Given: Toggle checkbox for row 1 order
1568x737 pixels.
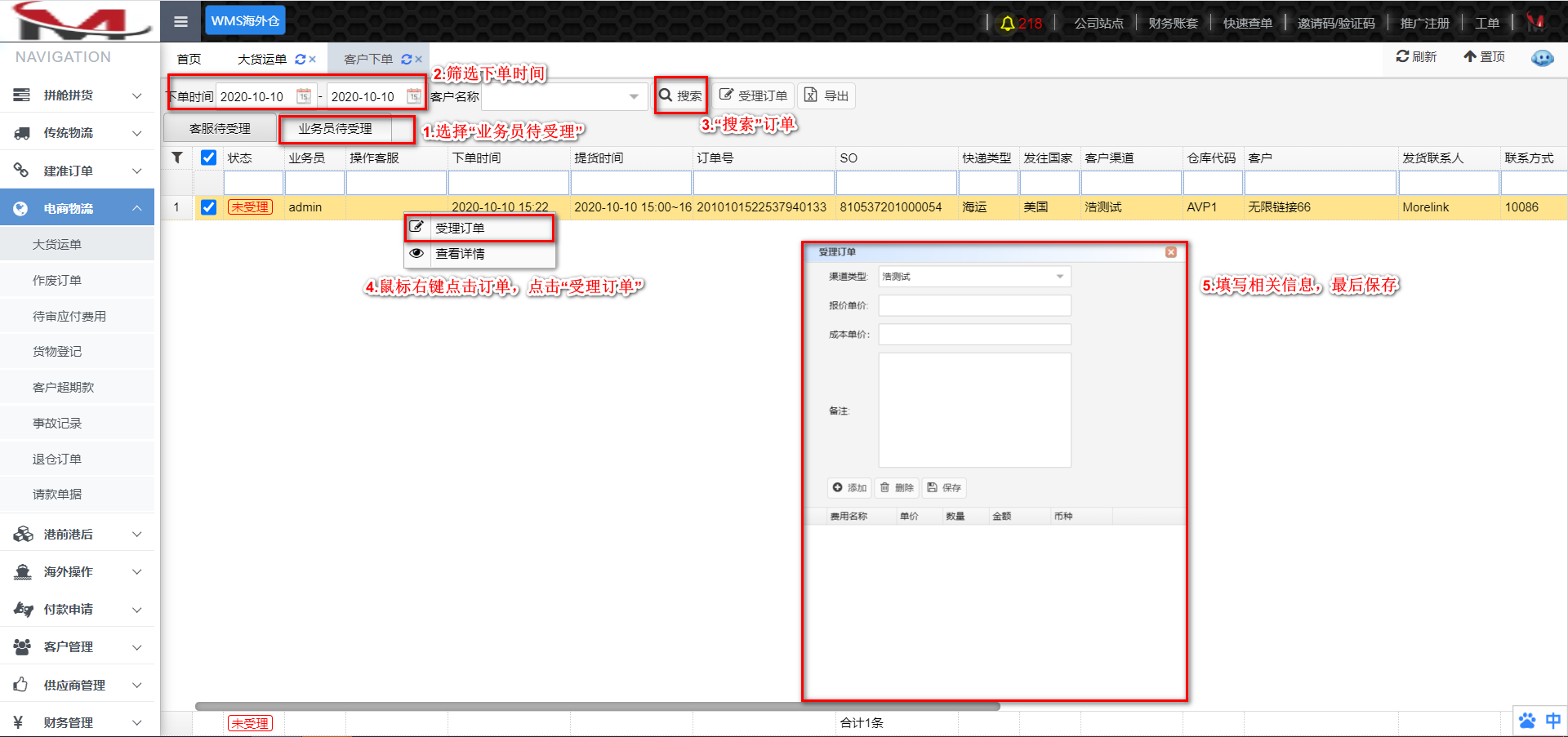Looking at the screenshot, I should point(209,207).
